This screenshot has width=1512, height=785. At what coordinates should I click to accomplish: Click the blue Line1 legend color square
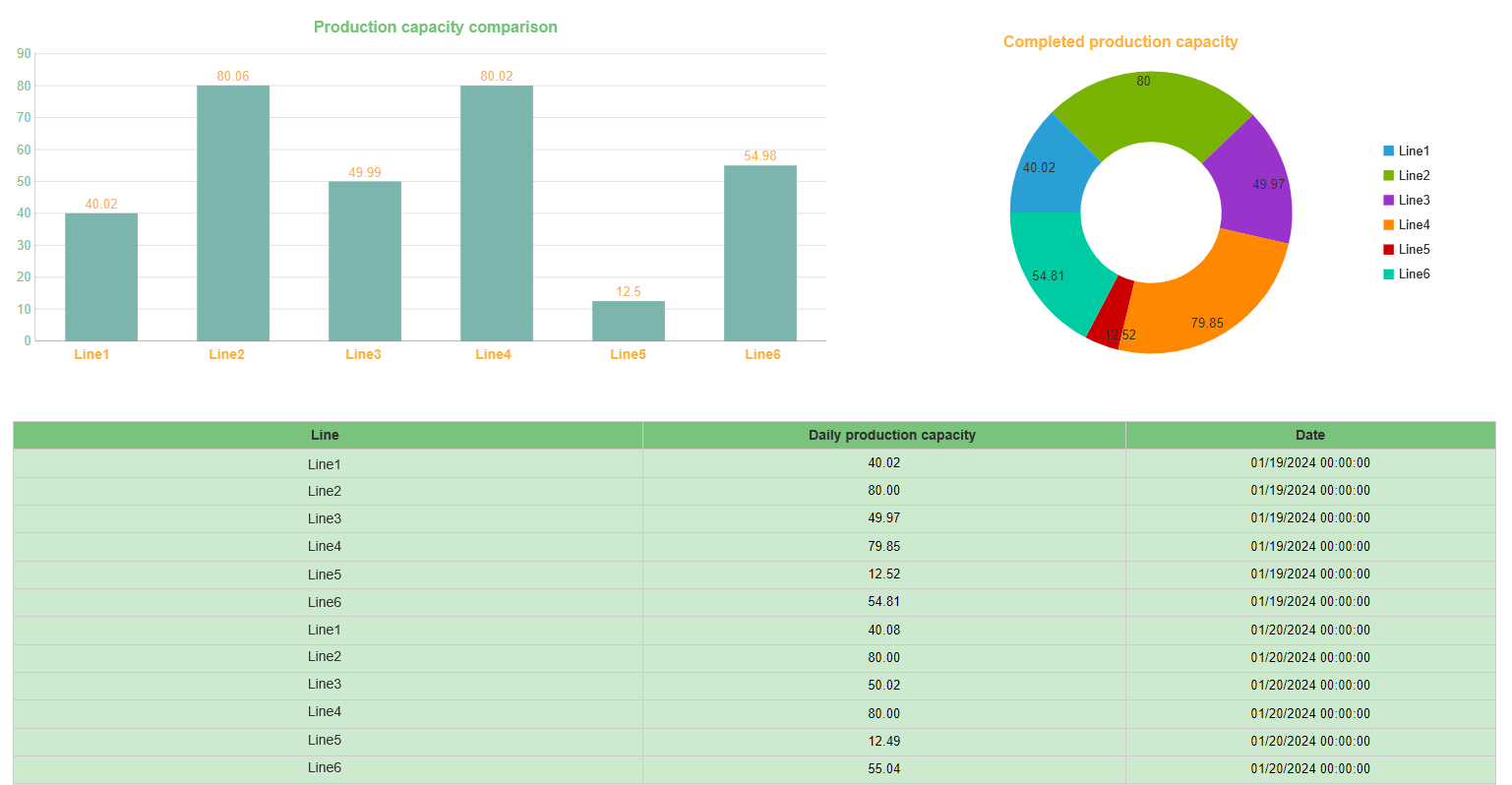pyautogui.click(x=1388, y=151)
